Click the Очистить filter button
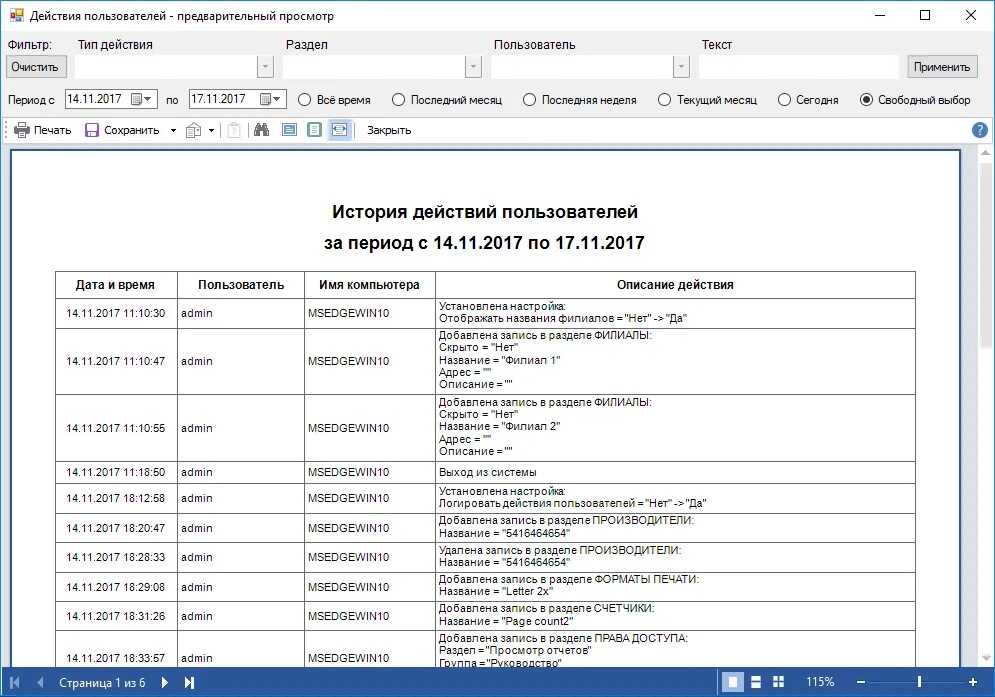This screenshot has width=995, height=697. coord(35,67)
